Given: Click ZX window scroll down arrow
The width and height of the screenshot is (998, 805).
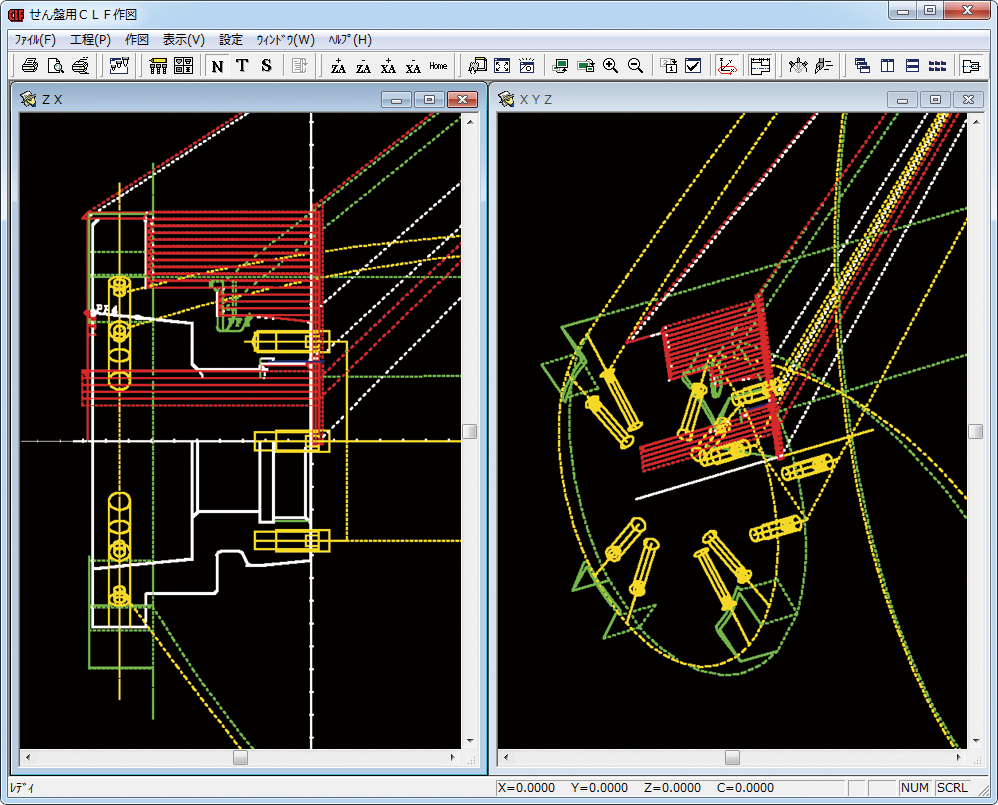Looking at the screenshot, I should pos(470,741).
